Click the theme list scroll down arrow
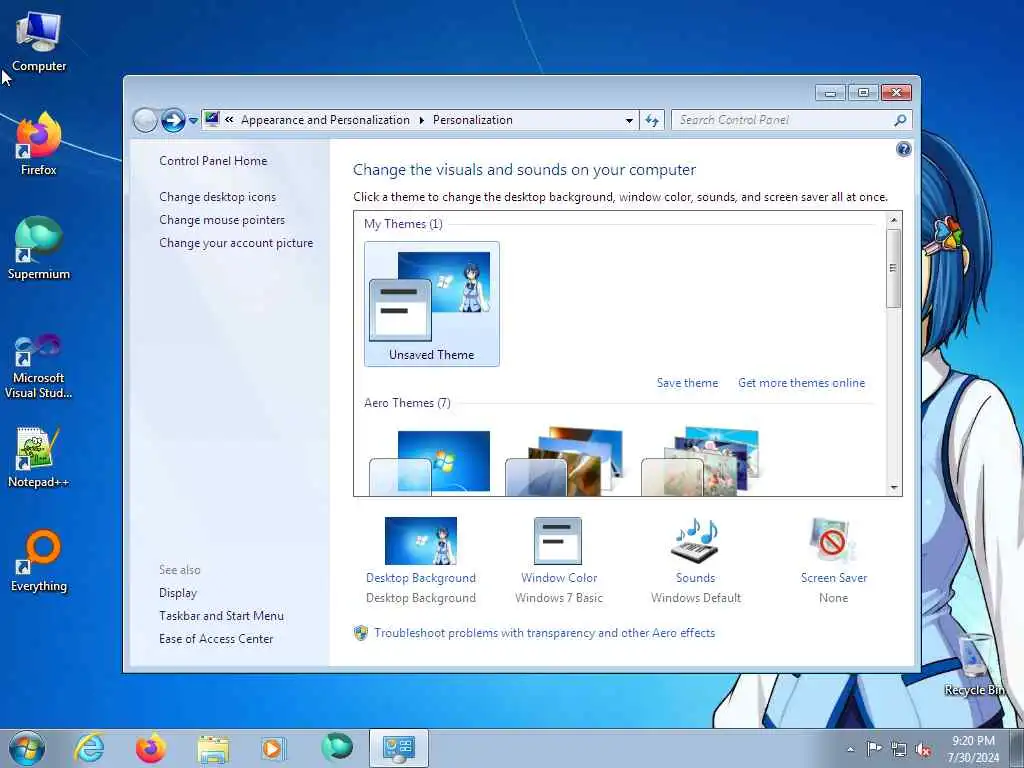 pos(893,488)
